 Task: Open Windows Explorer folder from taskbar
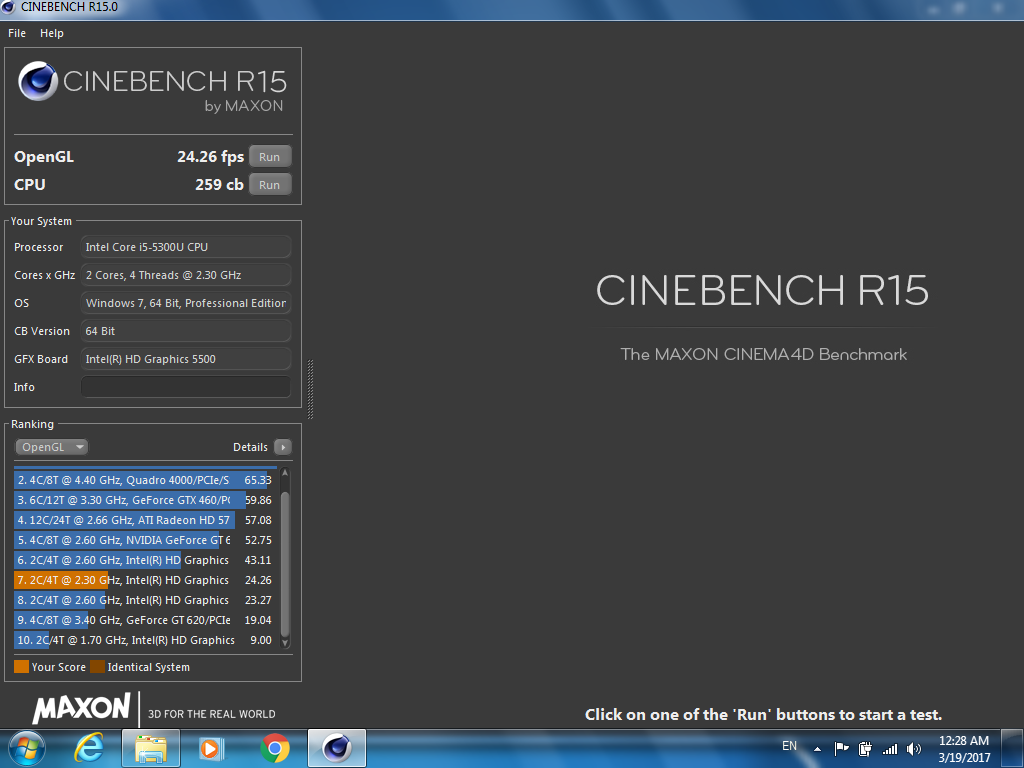[151, 748]
